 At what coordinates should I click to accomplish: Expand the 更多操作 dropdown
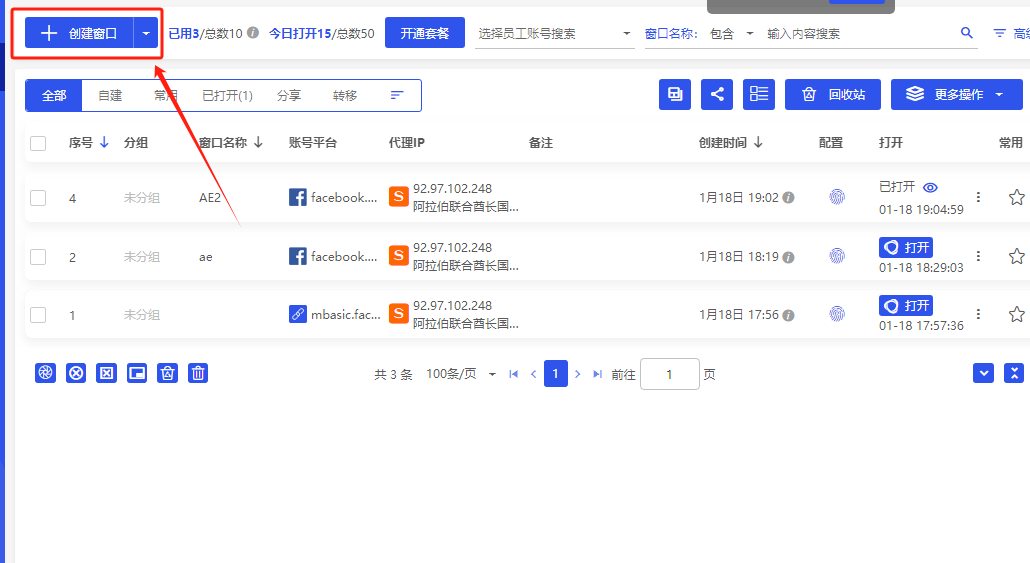click(956, 94)
